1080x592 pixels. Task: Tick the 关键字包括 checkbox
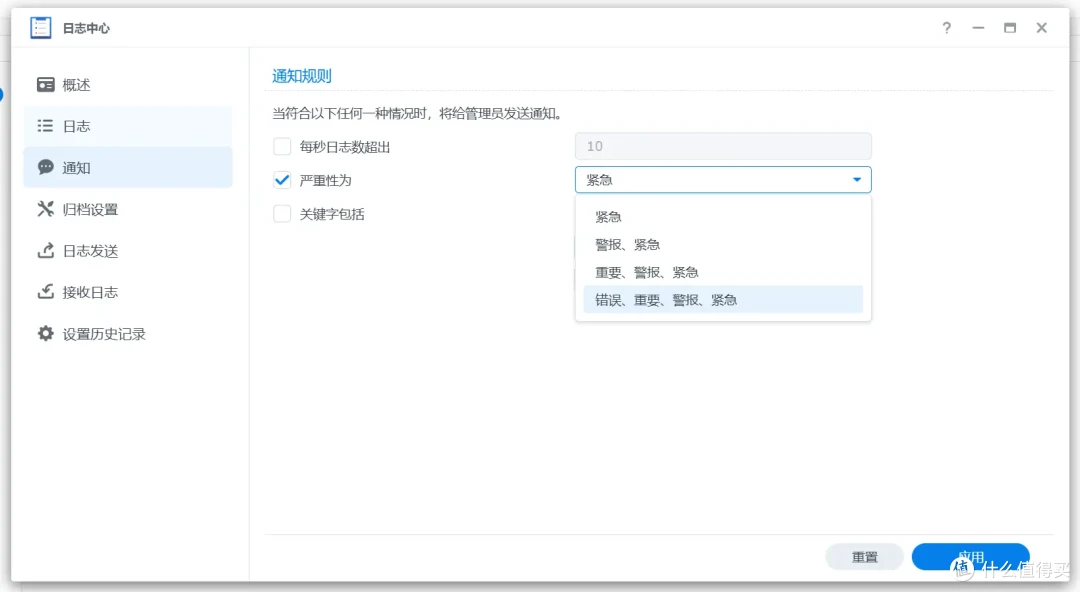point(282,214)
